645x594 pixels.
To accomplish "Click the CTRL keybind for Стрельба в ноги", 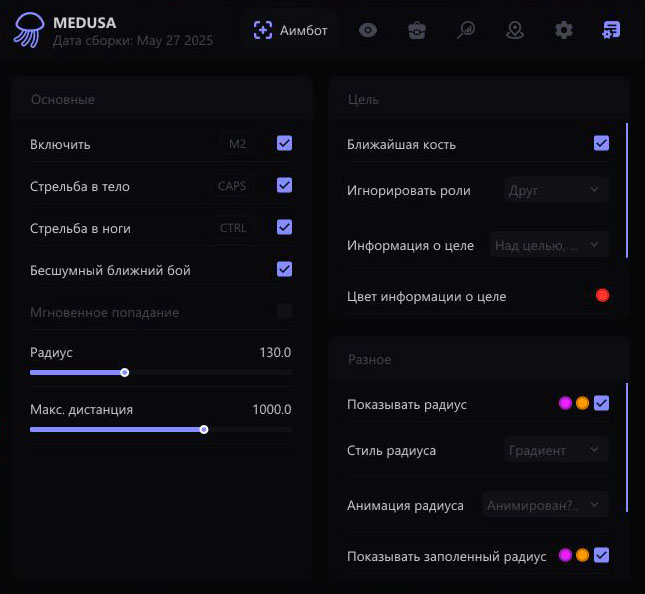I will (x=232, y=227).
